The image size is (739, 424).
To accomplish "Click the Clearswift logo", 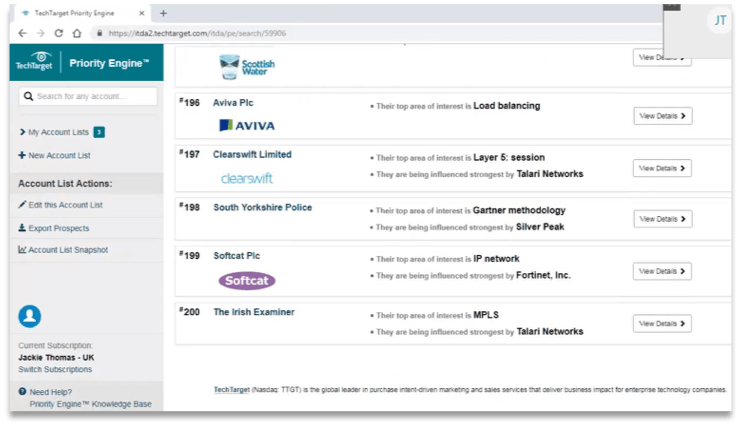I will point(247,178).
